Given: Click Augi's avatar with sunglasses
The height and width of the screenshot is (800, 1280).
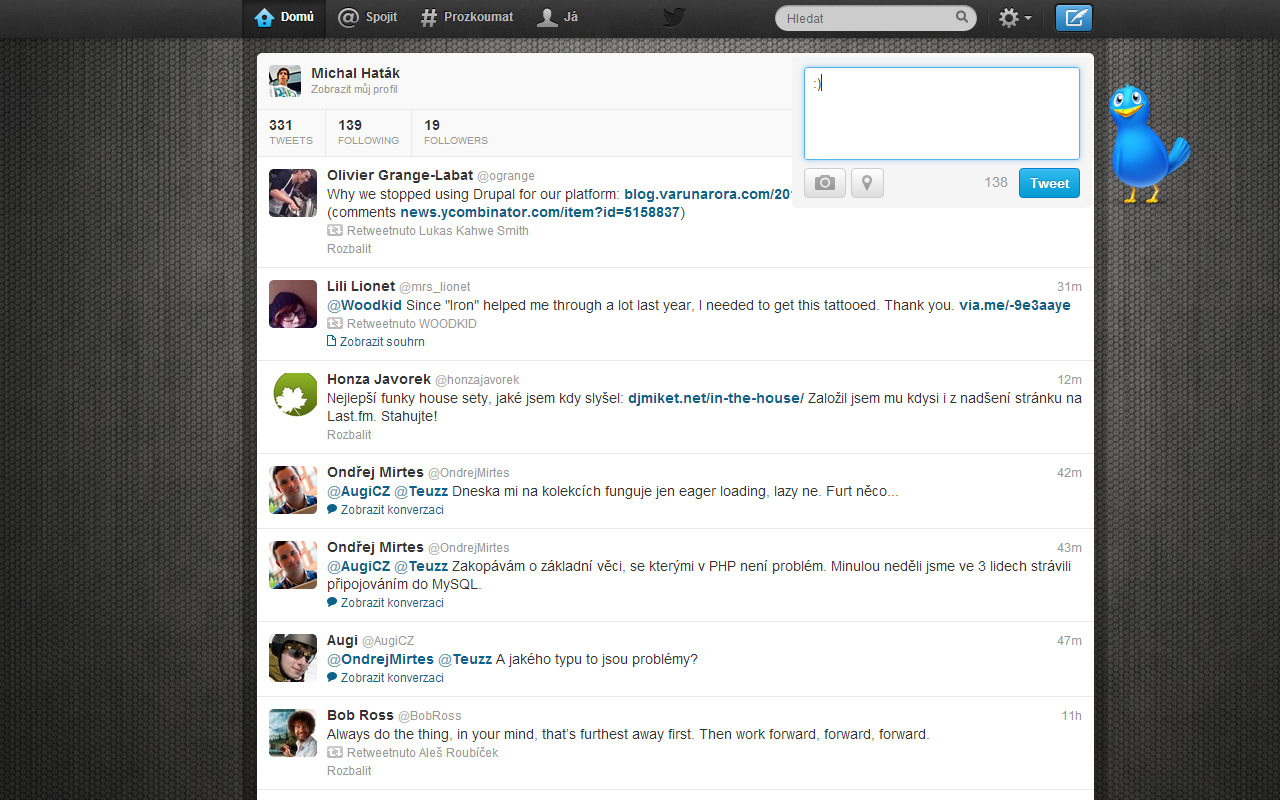Looking at the screenshot, I should (293, 658).
